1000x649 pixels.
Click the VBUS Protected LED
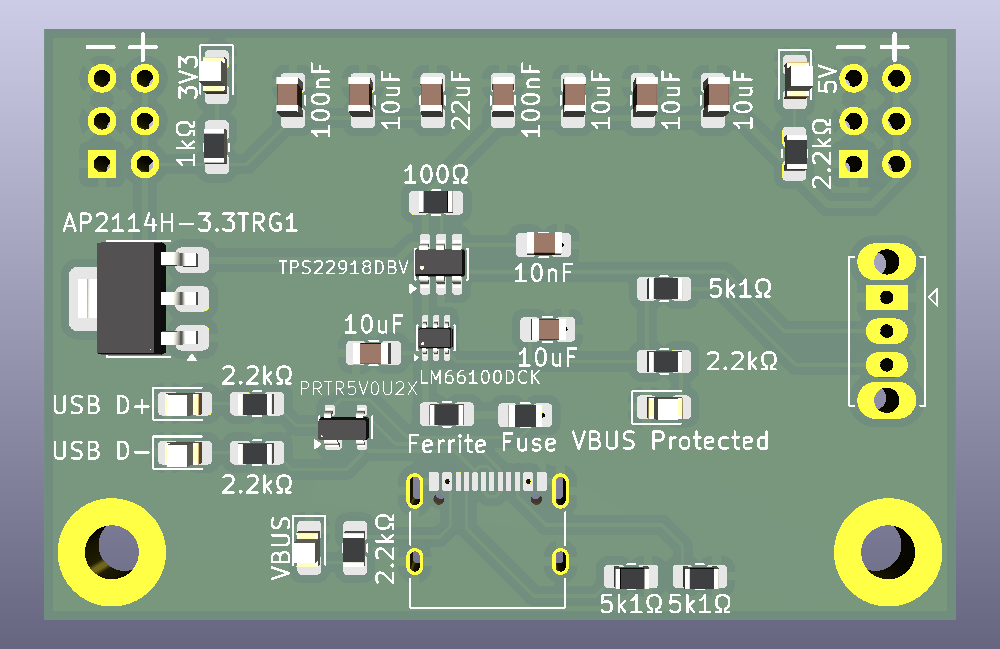(x=664, y=407)
